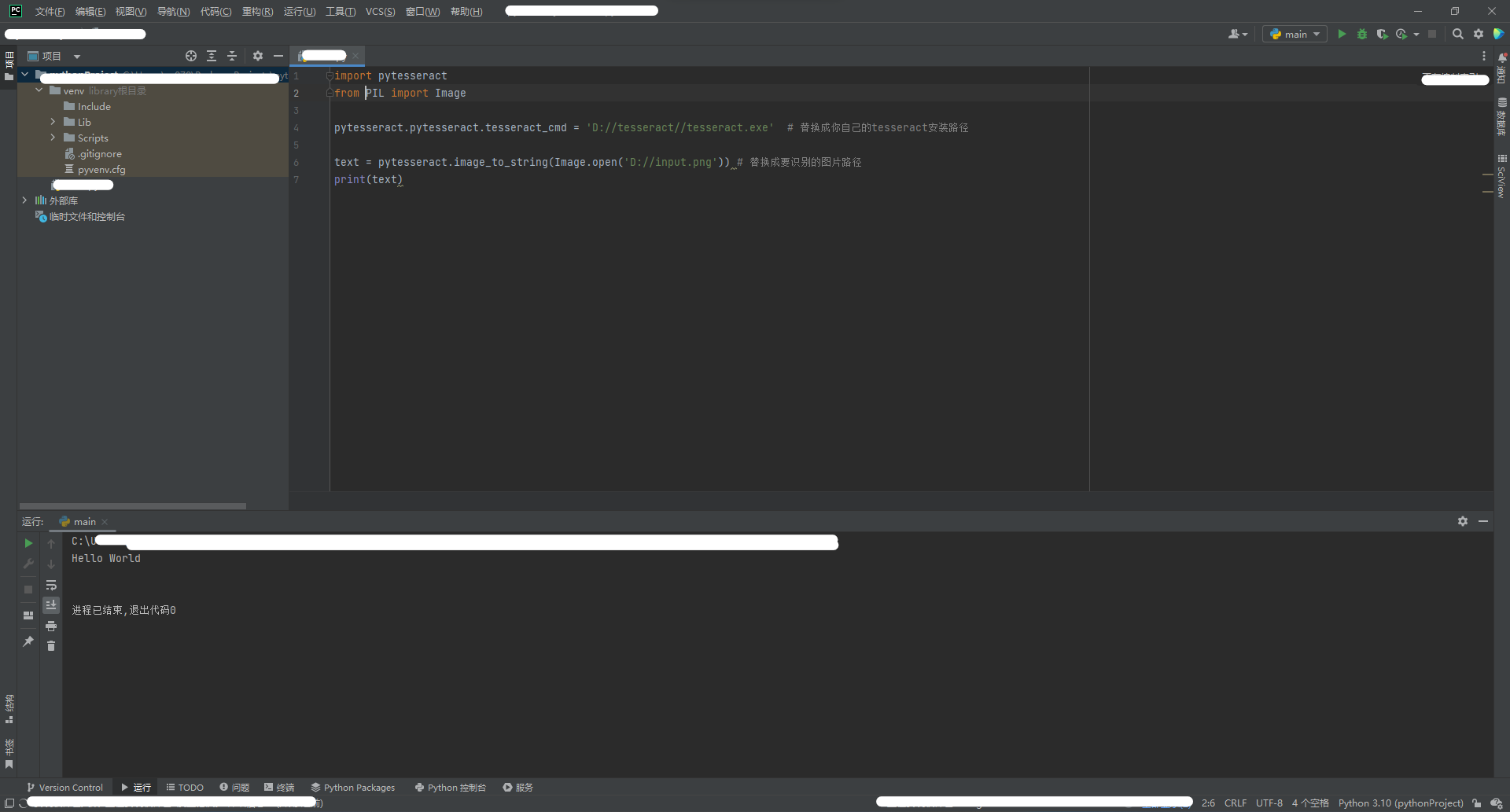Open the profiler run icon in top toolbar
The width and height of the screenshot is (1510, 812).
pos(1401,34)
